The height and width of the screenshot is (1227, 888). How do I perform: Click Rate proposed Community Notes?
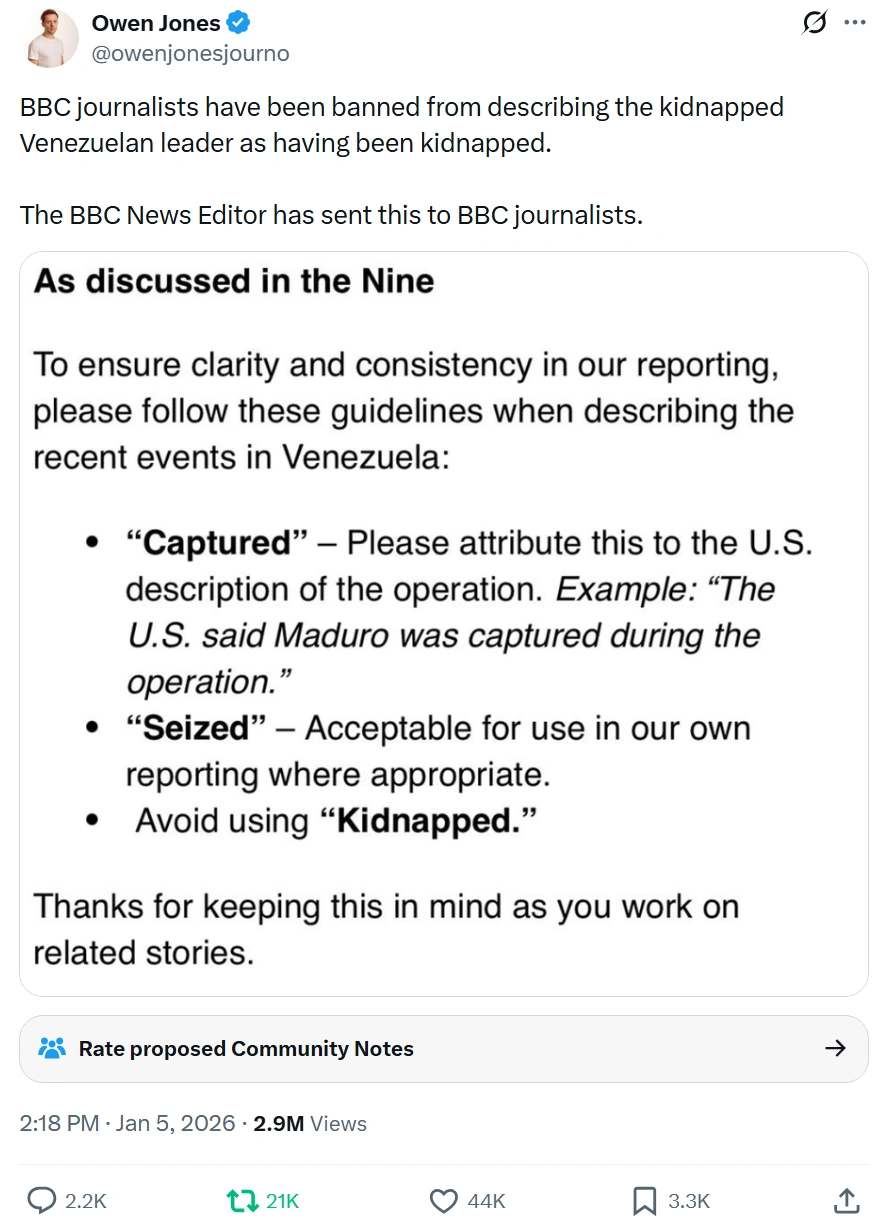(246, 1048)
